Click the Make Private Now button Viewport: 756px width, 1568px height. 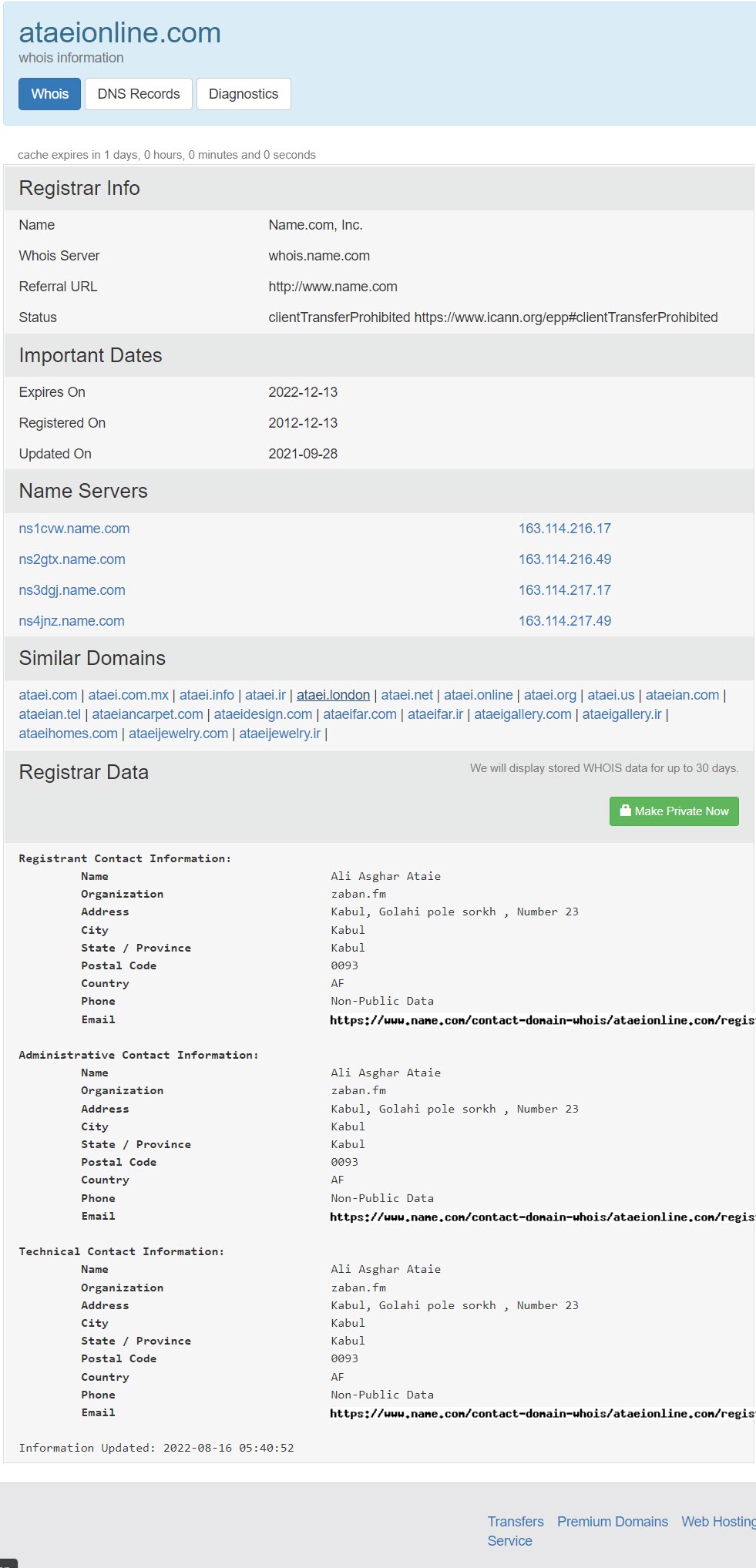tap(674, 811)
